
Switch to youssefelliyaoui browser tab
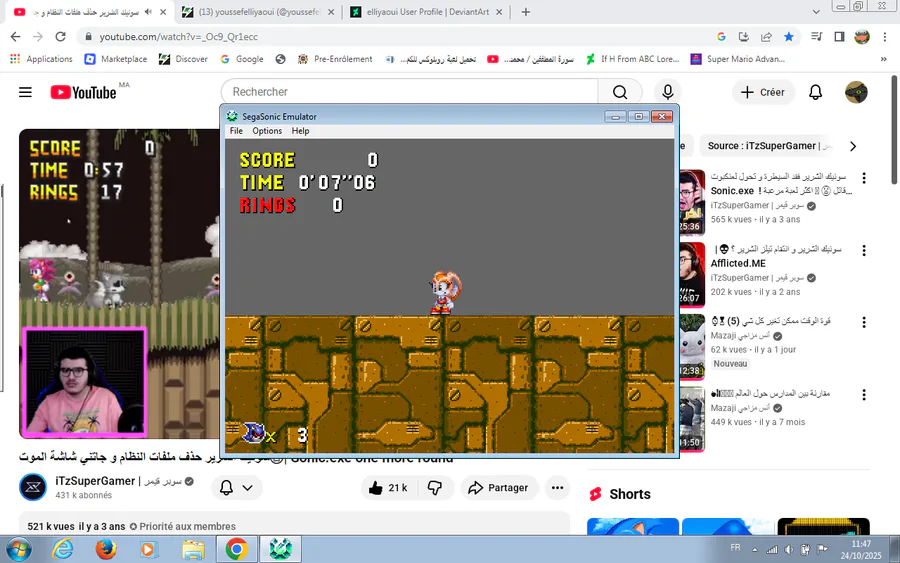pos(258,12)
